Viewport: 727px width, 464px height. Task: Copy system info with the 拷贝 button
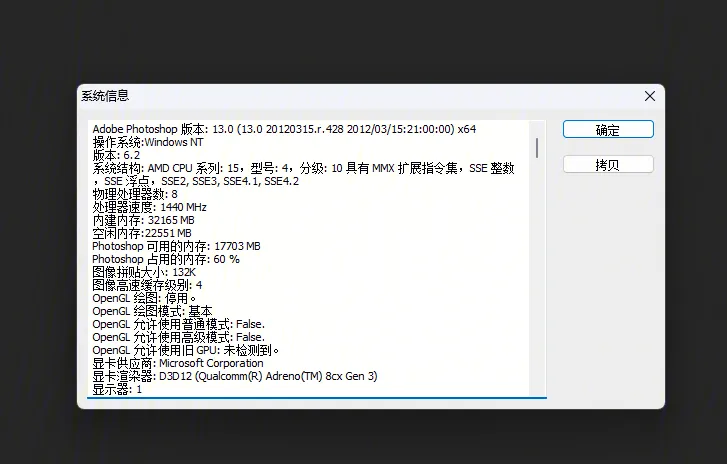(x=608, y=165)
